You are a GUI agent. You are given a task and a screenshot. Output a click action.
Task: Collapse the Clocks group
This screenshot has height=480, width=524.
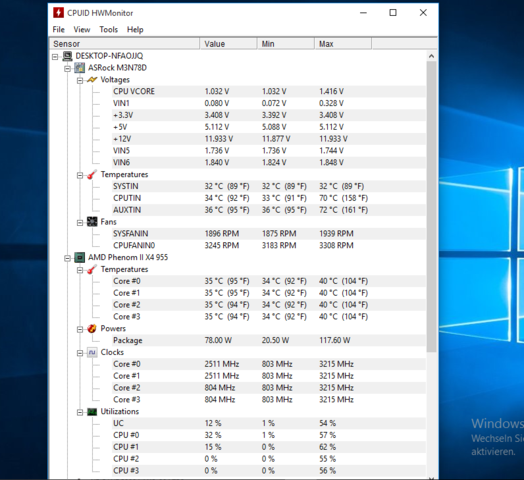[80, 353]
